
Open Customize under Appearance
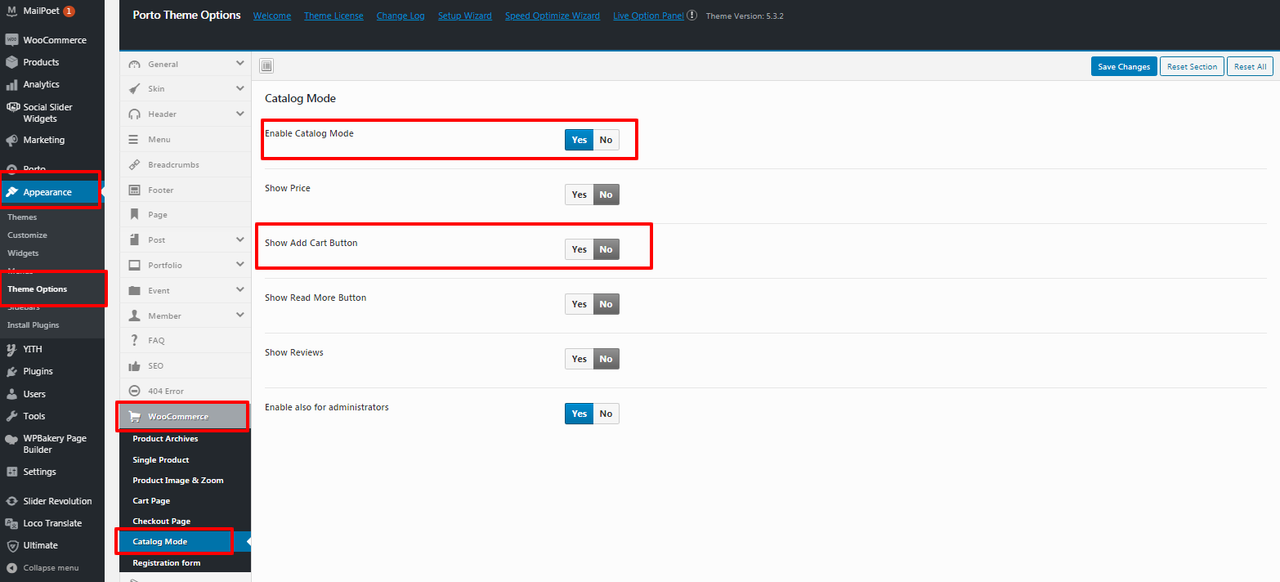tap(27, 235)
